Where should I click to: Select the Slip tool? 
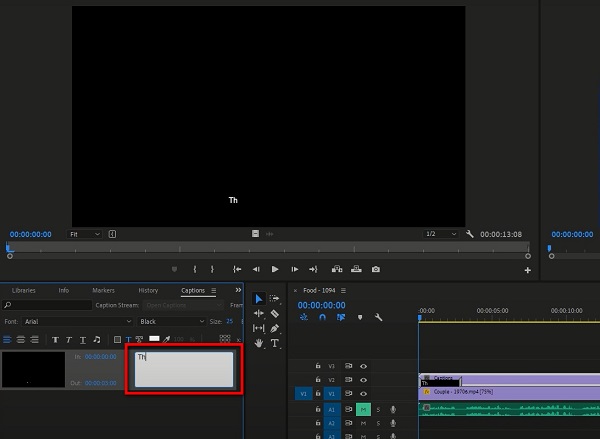point(259,328)
